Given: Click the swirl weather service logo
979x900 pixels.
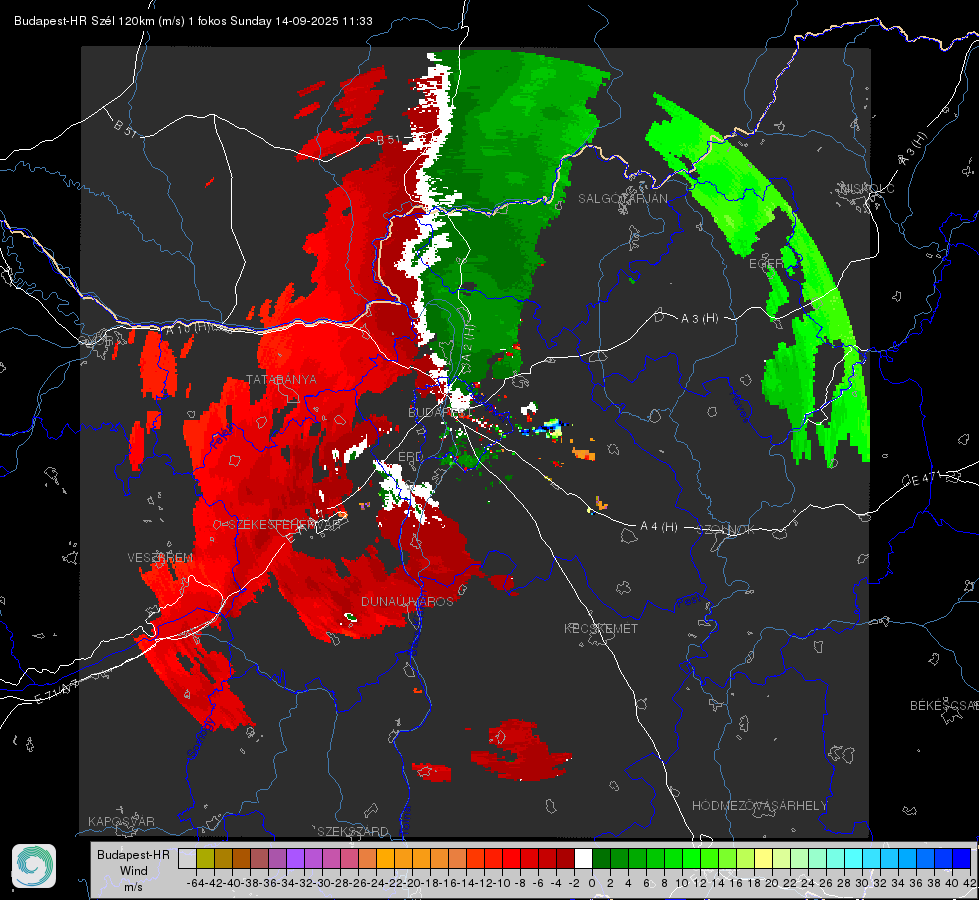Looking at the screenshot, I should 34,866.
